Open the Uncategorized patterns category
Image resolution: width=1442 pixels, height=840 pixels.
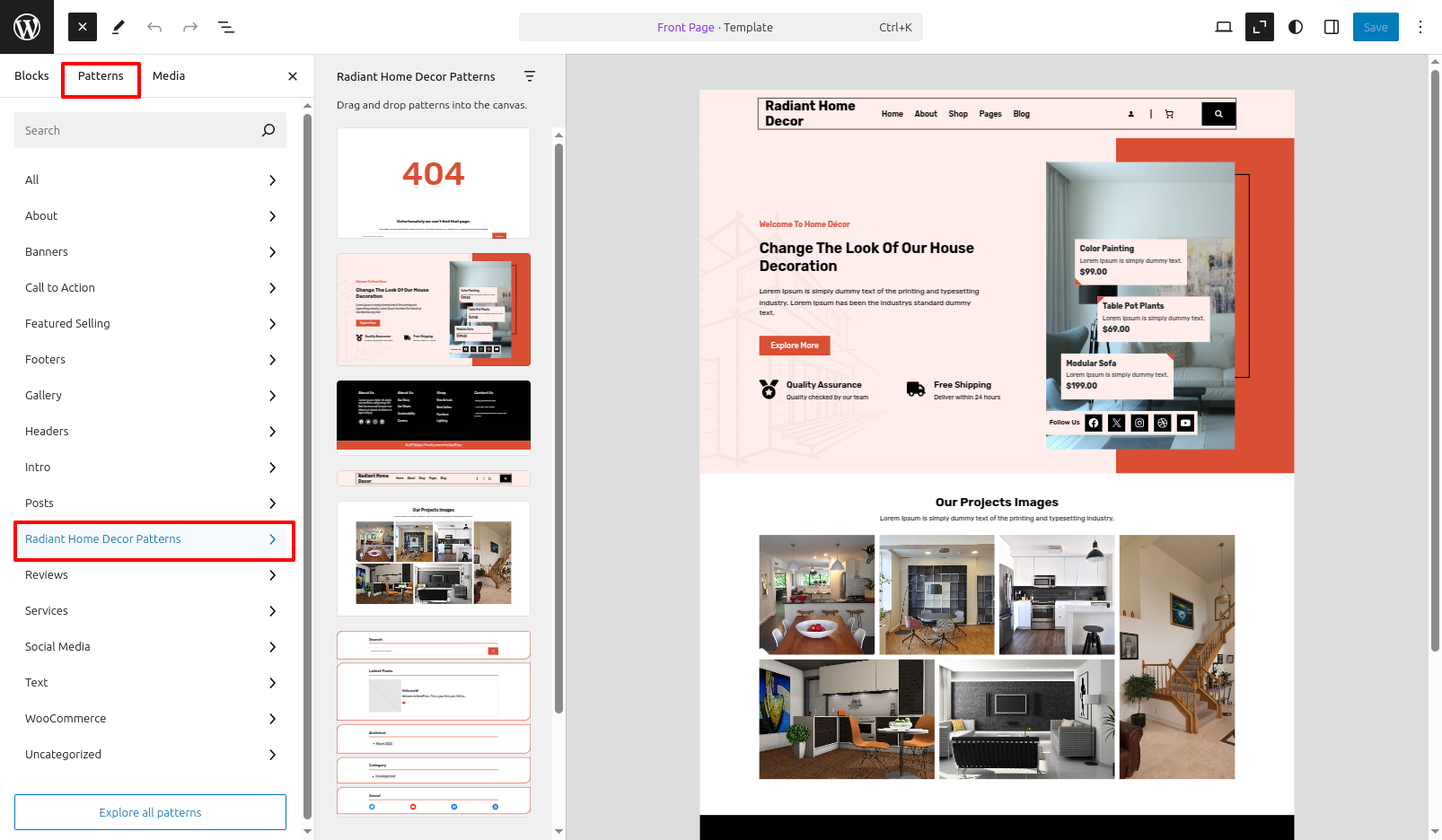click(150, 755)
